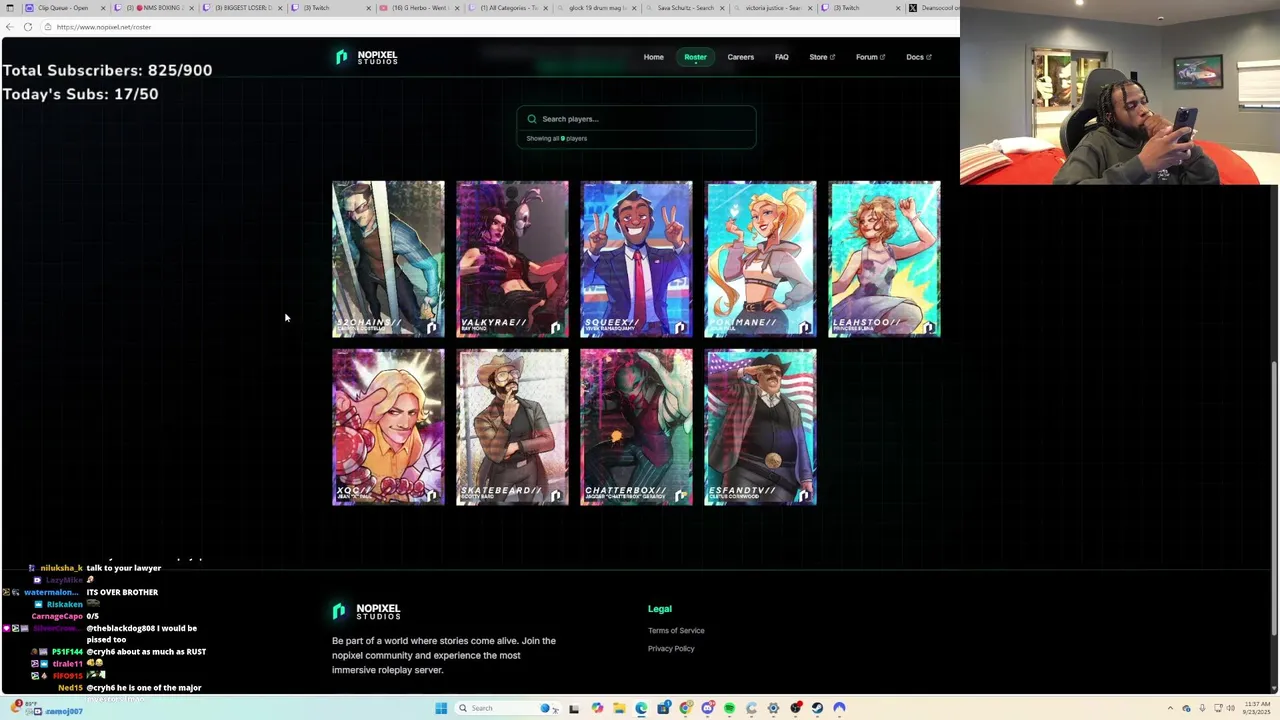Close the G Herbo YouTube tab

coord(457,8)
